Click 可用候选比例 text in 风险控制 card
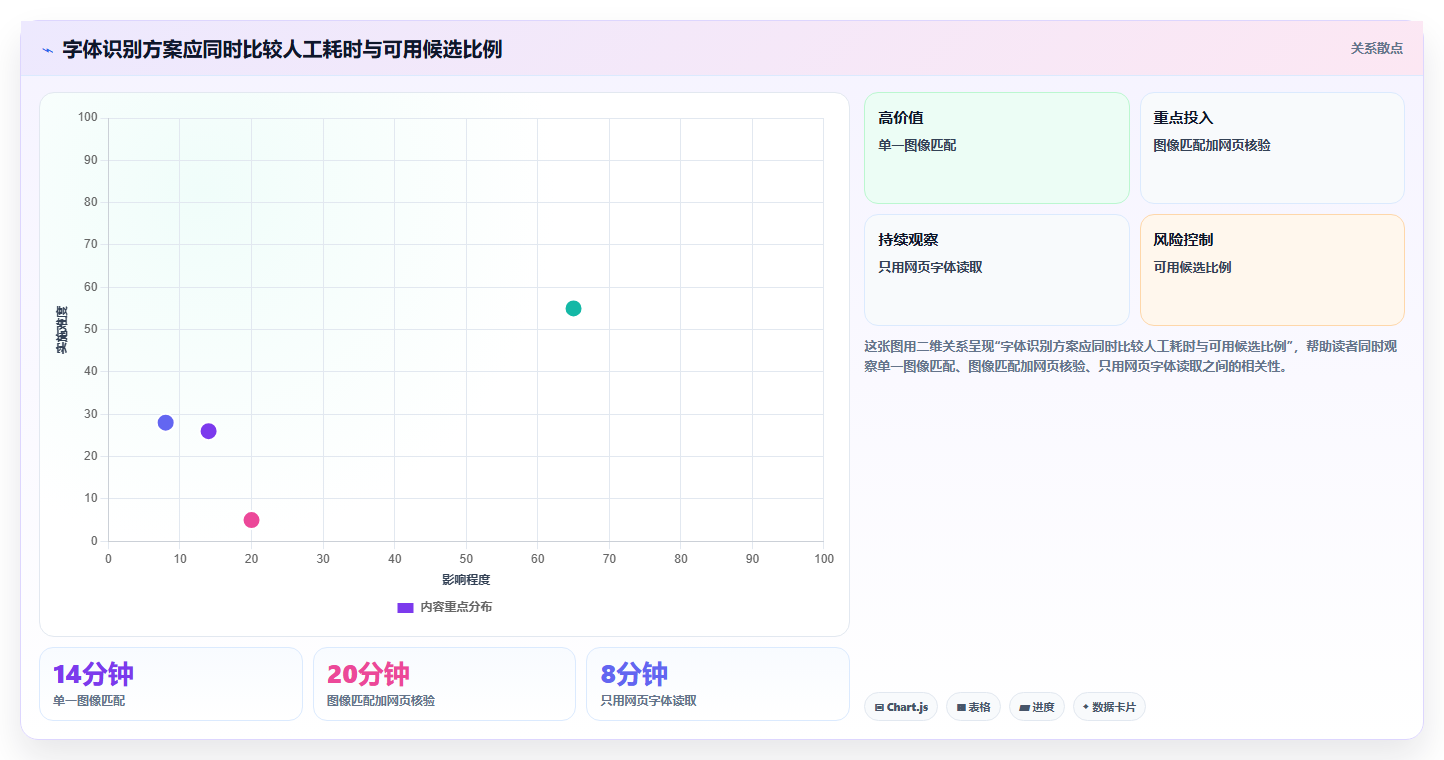Screen dimensions: 1444x760 point(1192,267)
